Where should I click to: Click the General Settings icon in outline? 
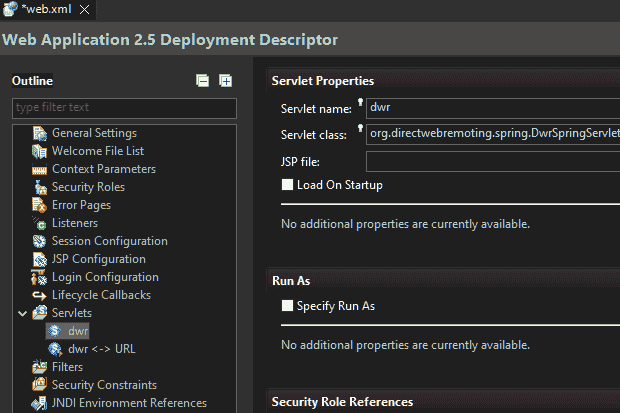coord(40,133)
